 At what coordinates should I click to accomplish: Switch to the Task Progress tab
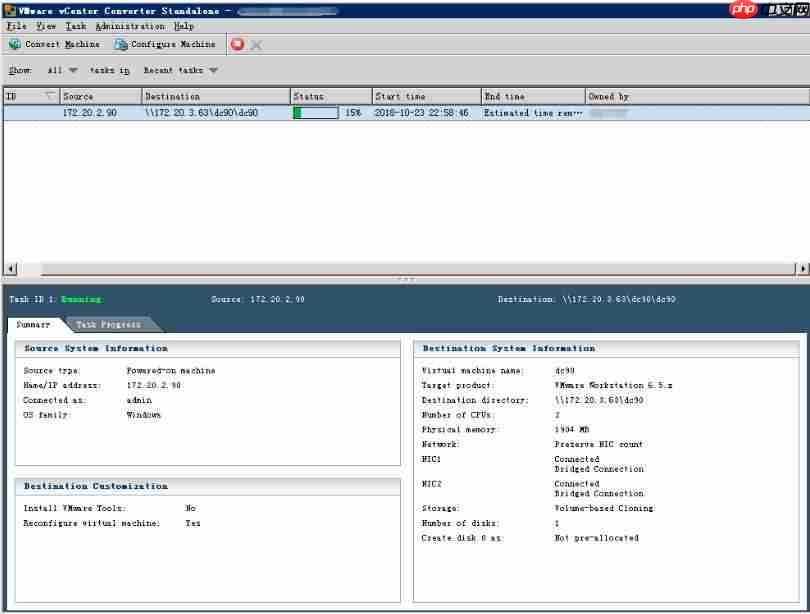[108, 324]
